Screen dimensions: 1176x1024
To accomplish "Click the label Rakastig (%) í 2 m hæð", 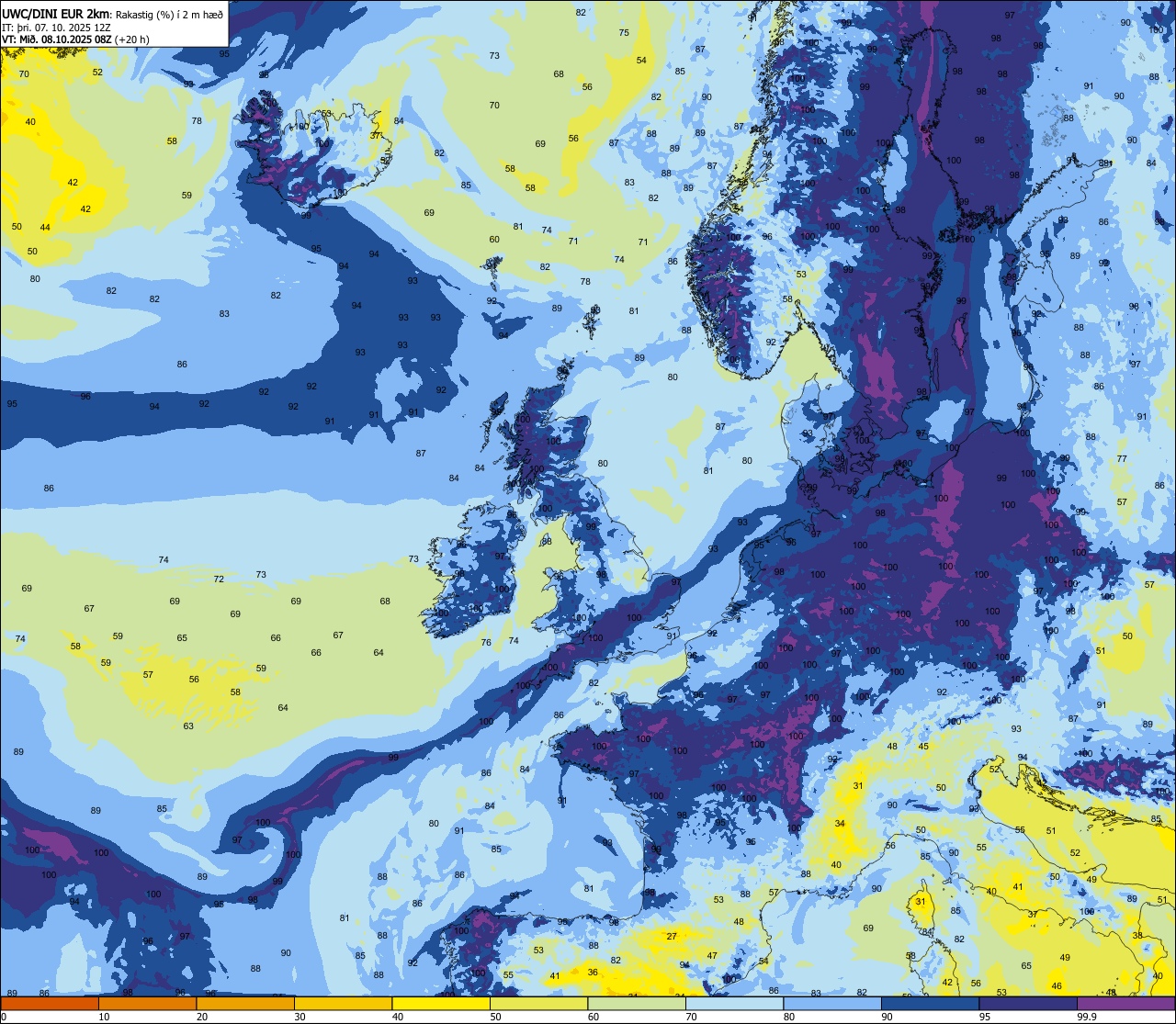I will [169, 14].
